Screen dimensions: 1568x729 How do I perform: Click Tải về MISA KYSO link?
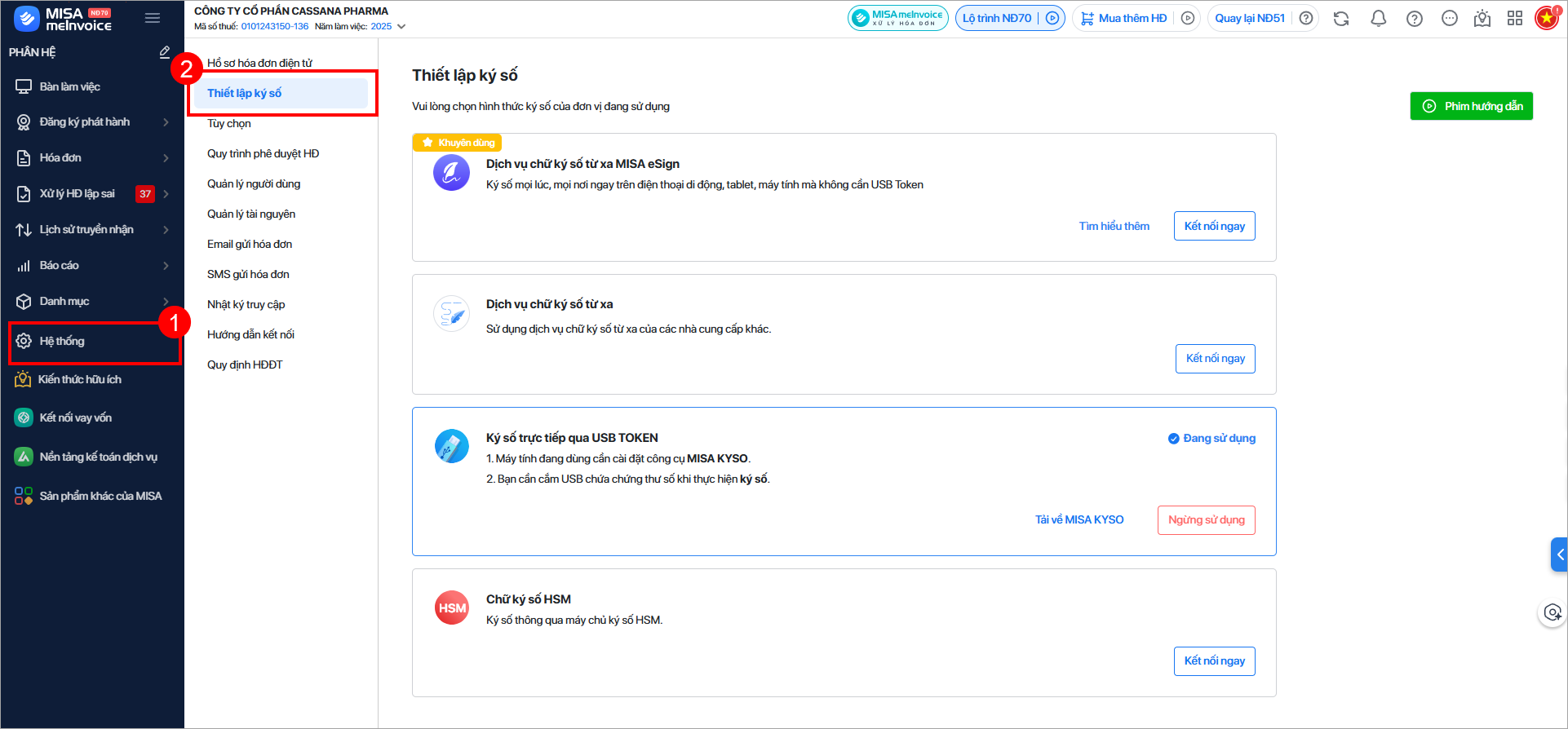[x=1079, y=520]
